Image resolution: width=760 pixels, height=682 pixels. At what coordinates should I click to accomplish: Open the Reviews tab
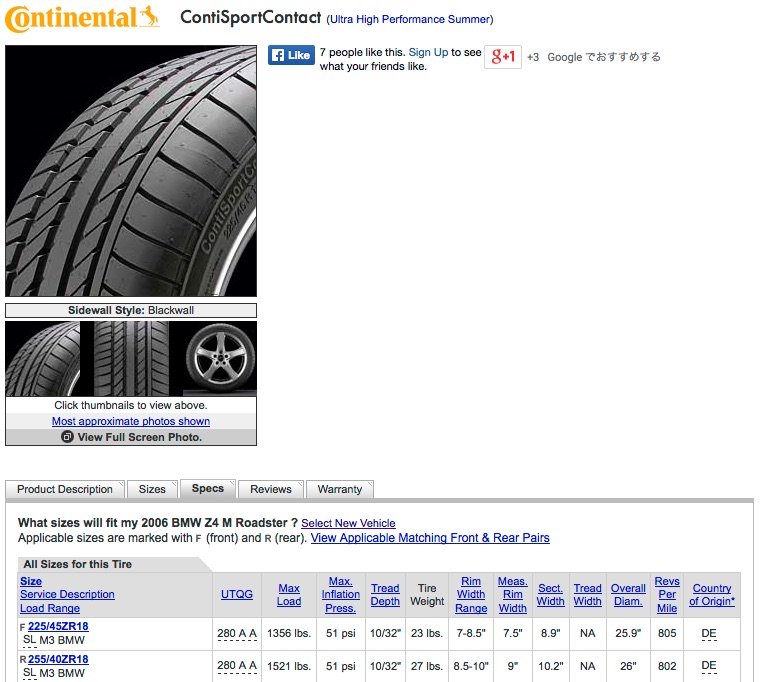(271, 489)
